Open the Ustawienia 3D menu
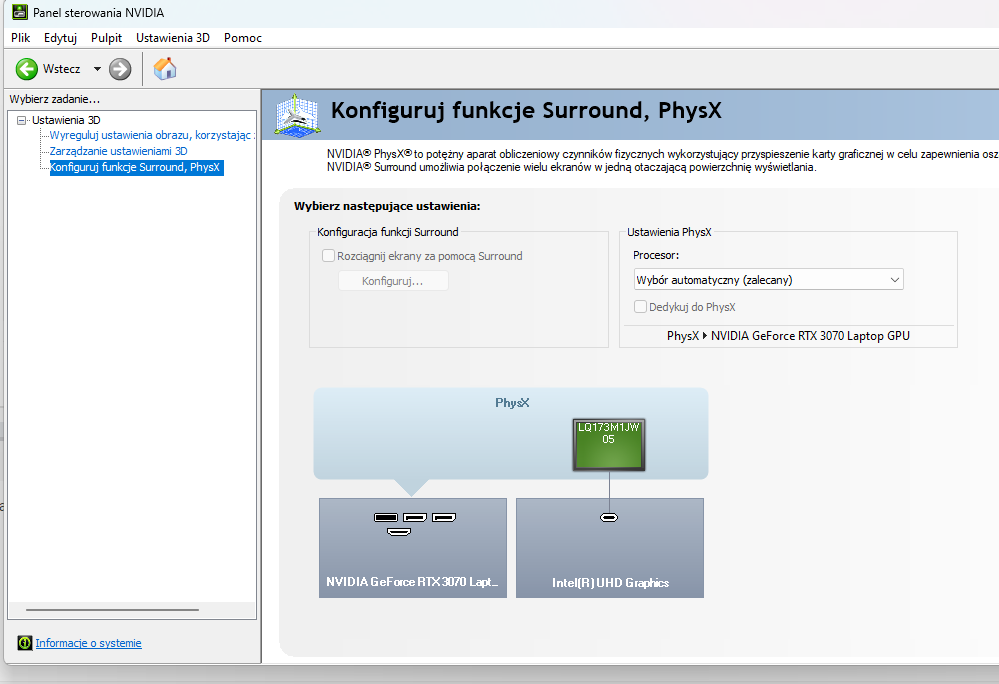Viewport: 999px width, 684px height. click(x=173, y=38)
